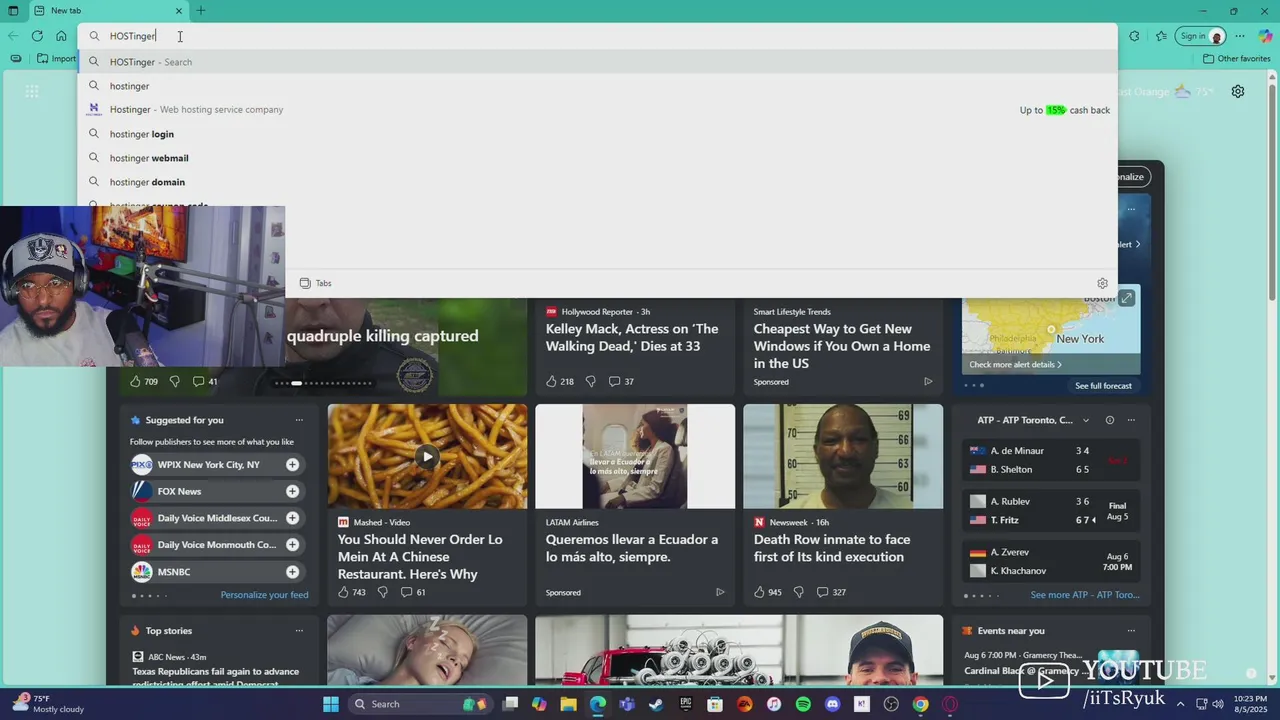Open LATAM Airlines Ecuador sponsored card
The height and width of the screenshot is (720, 1280).
[x=632, y=548]
